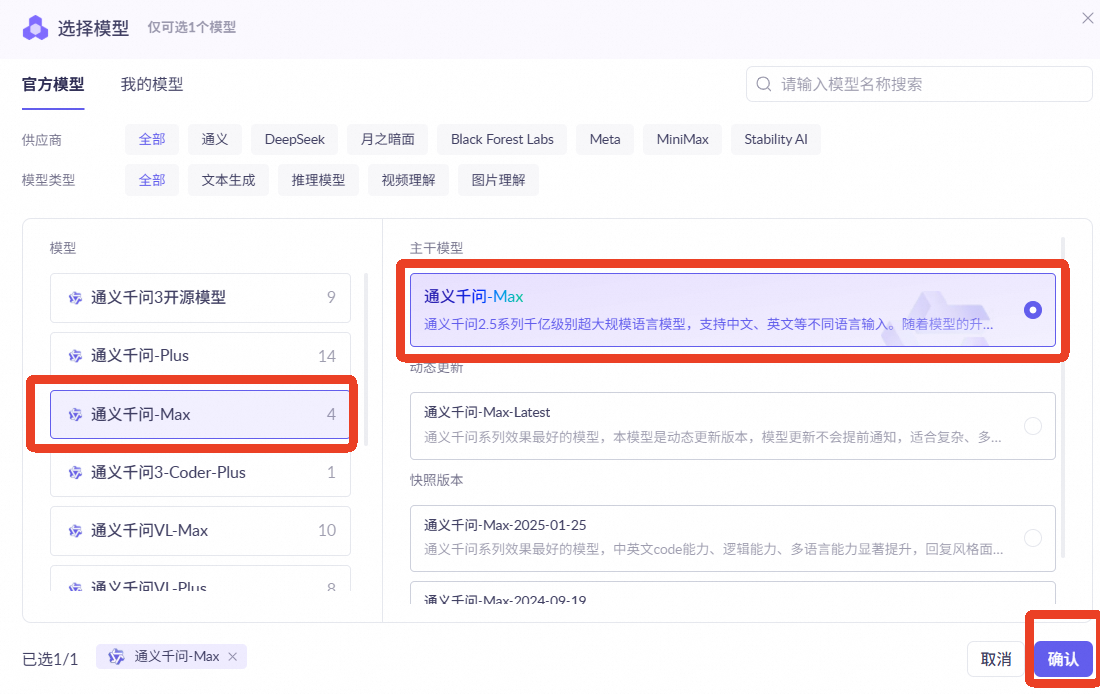Filter suppliers by 全部
1100x694 pixels.
(x=152, y=140)
